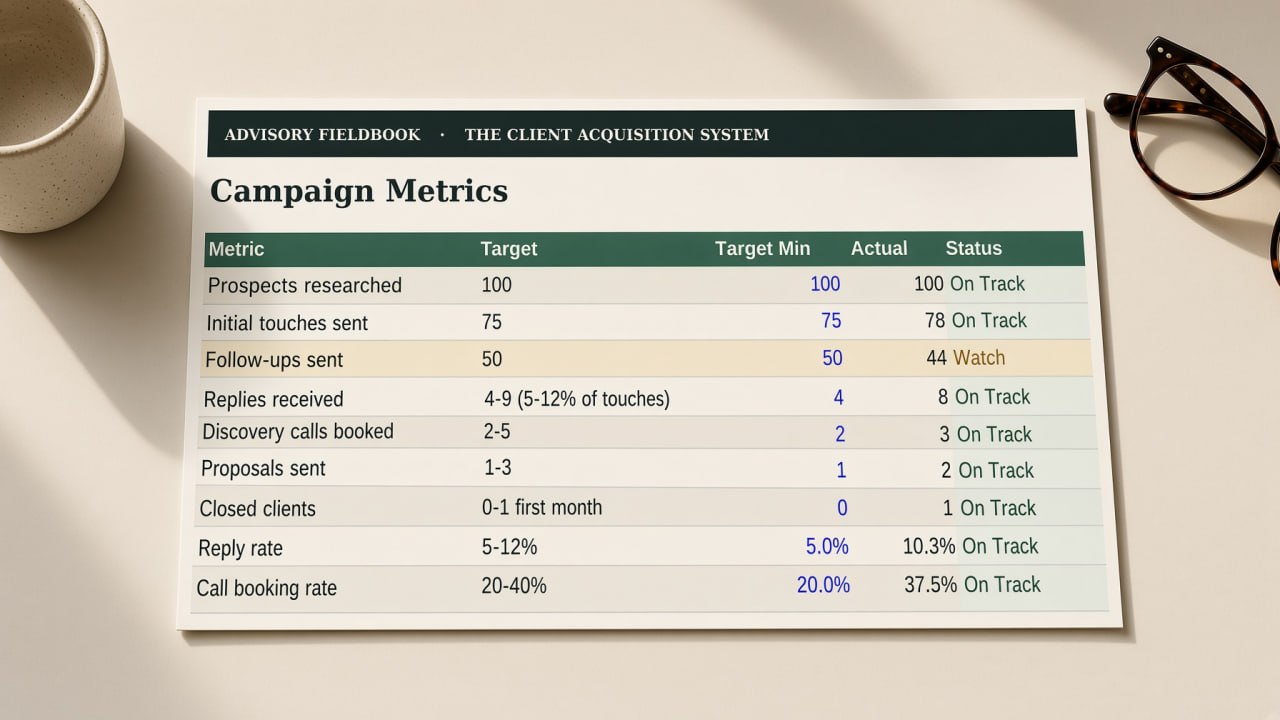Select the 'Call booking rate' row label
Screen dimensions: 1280x720
pos(267,588)
